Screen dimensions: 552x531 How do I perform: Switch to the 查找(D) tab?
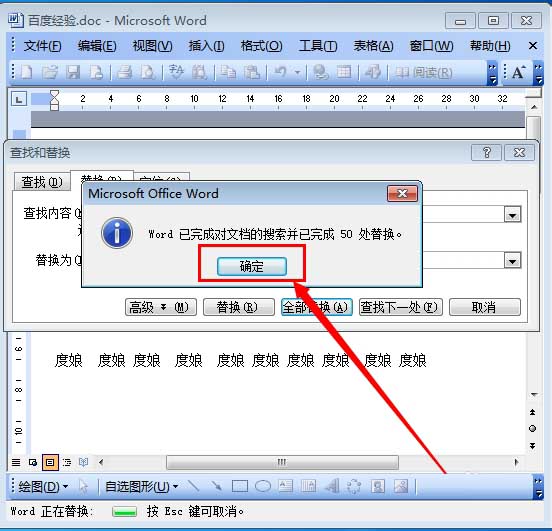[42, 182]
